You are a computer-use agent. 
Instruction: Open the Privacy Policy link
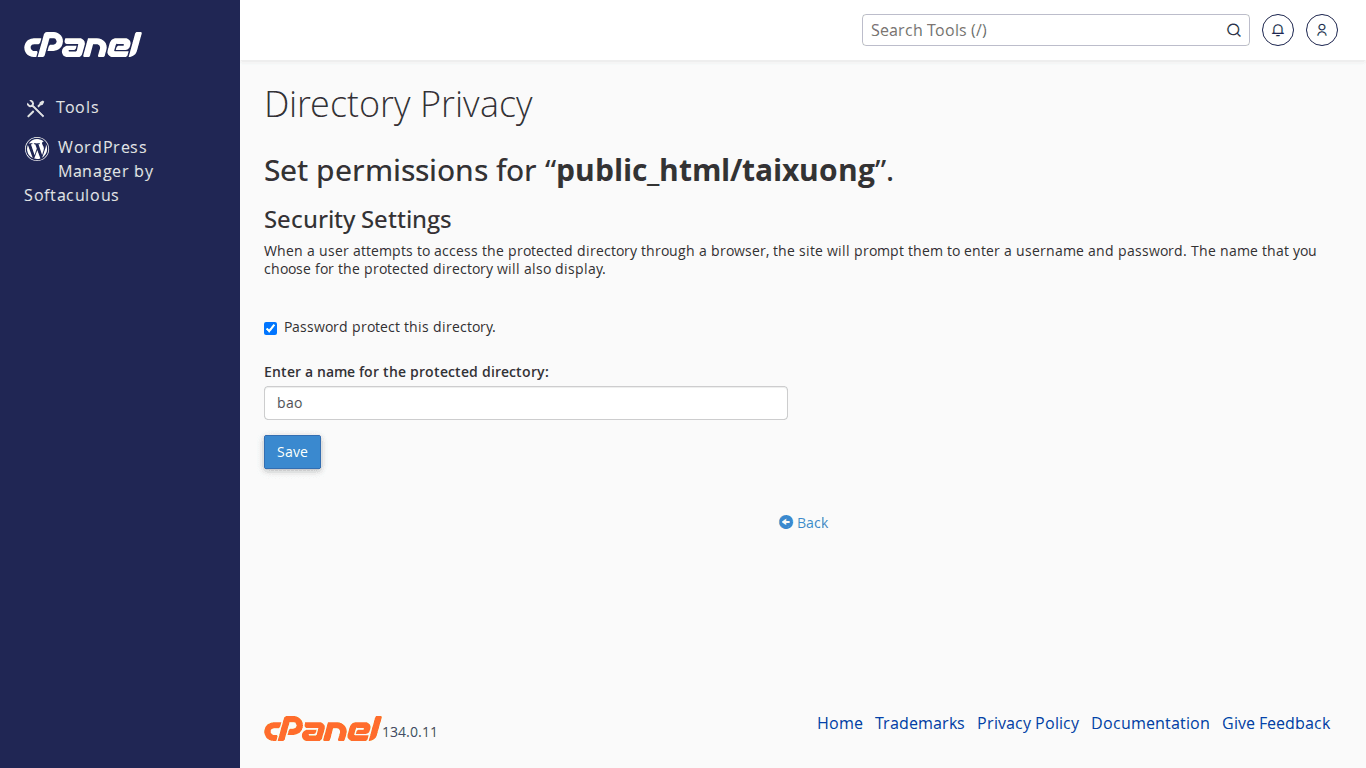pos(1027,723)
